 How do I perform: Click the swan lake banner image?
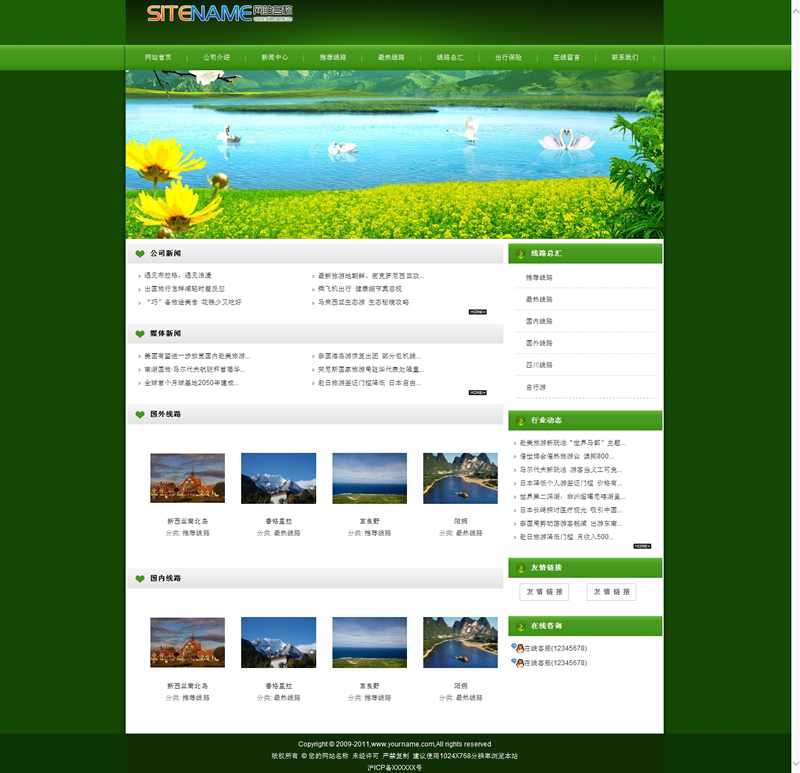[x=394, y=155]
